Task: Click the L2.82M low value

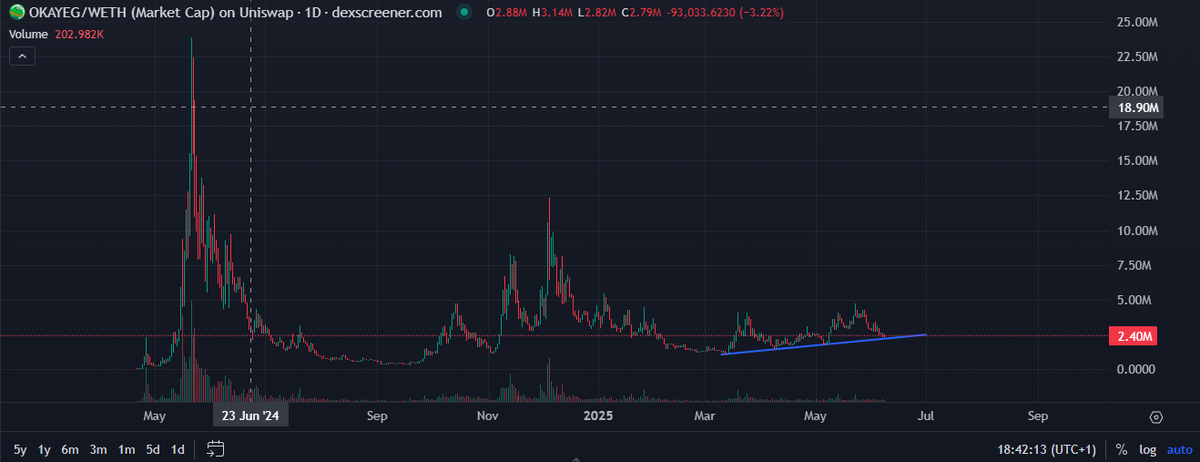Action: point(599,13)
